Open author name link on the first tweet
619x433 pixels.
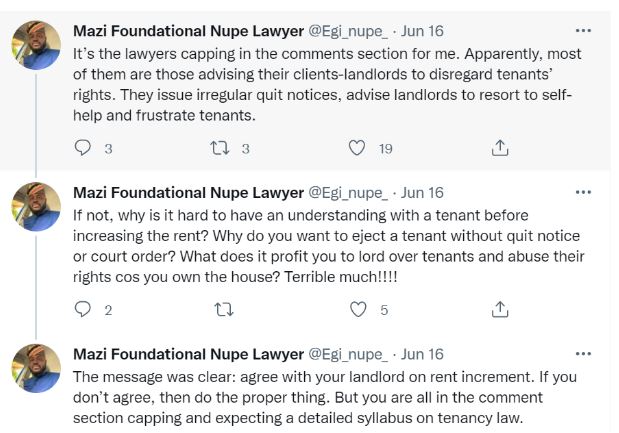coord(188,30)
